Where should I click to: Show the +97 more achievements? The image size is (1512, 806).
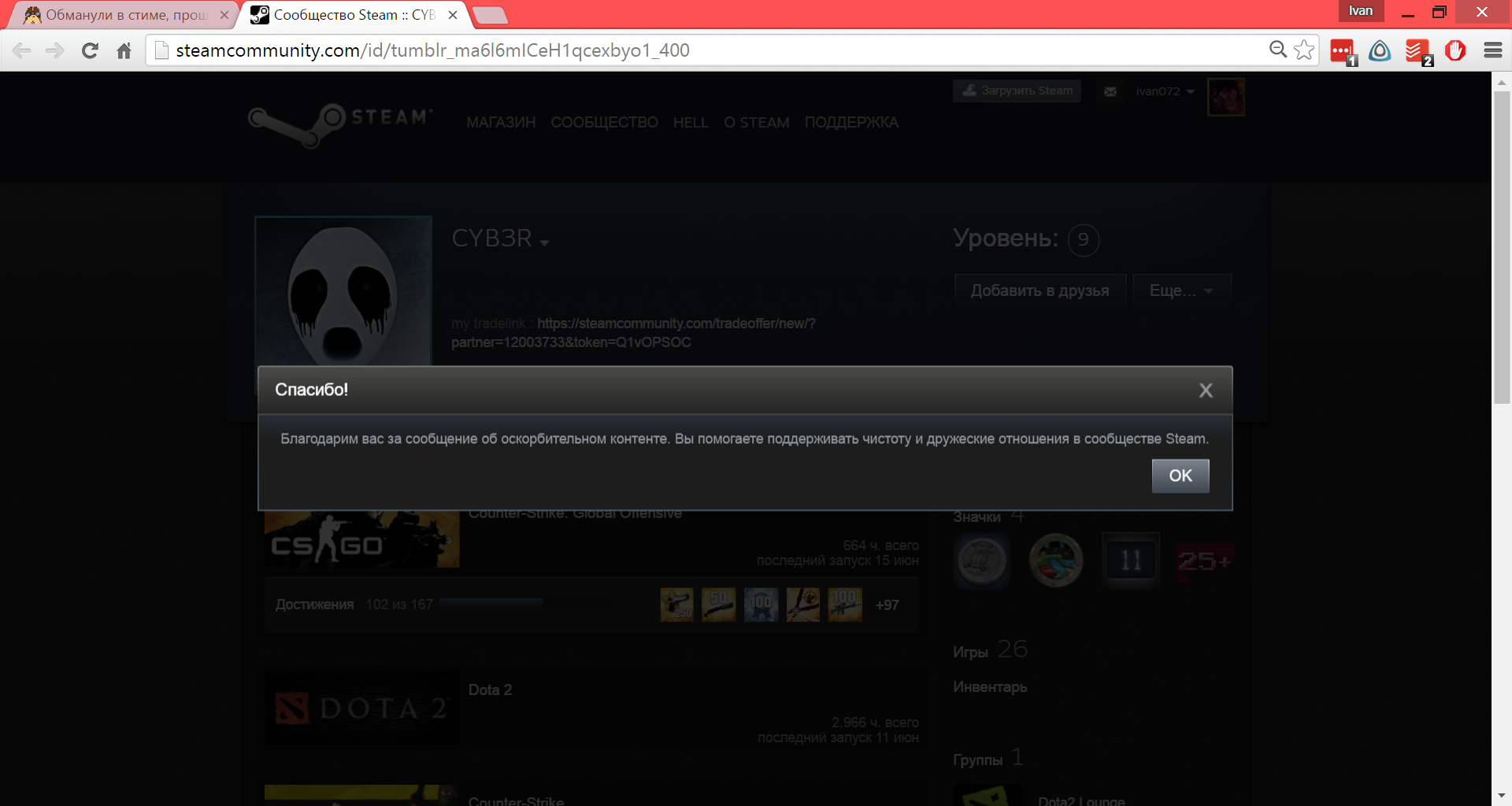[x=887, y=604]
